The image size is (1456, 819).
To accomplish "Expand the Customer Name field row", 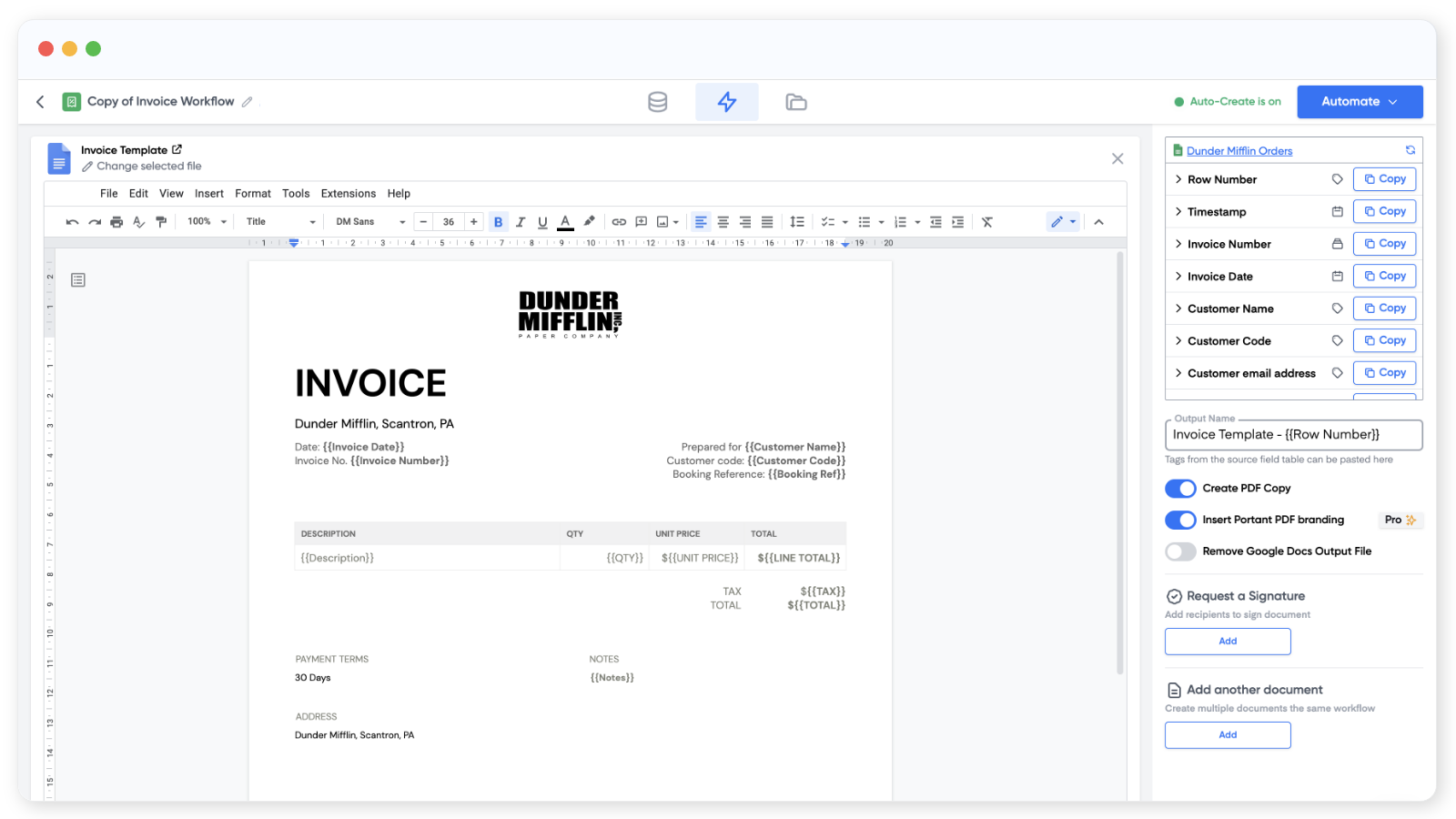I will point(1178,308).
